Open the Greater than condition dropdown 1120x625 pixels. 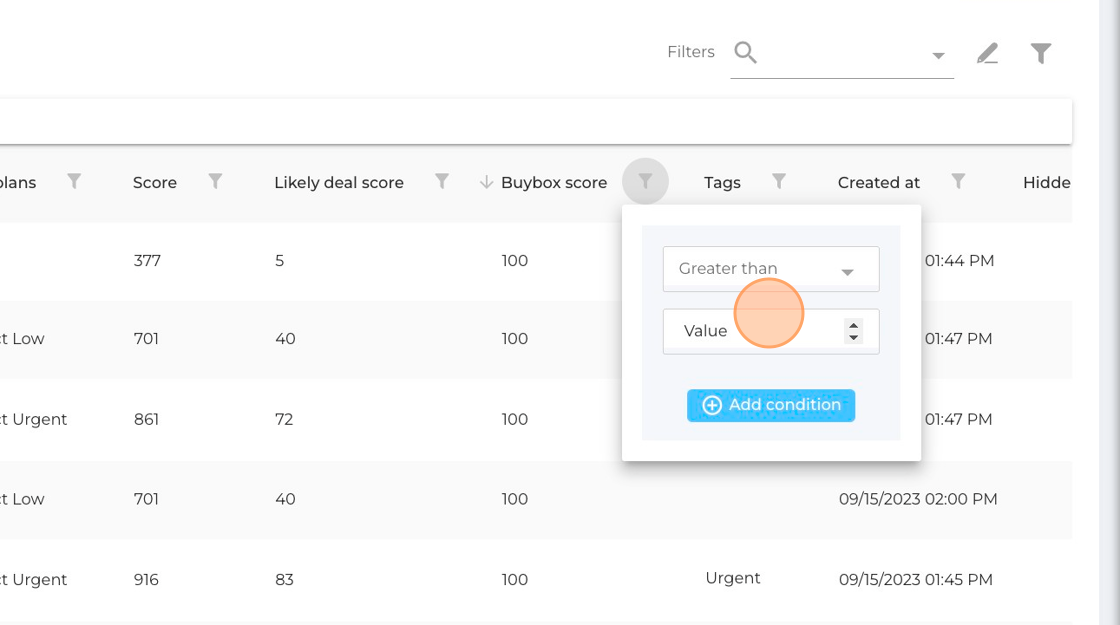point(771,269)
